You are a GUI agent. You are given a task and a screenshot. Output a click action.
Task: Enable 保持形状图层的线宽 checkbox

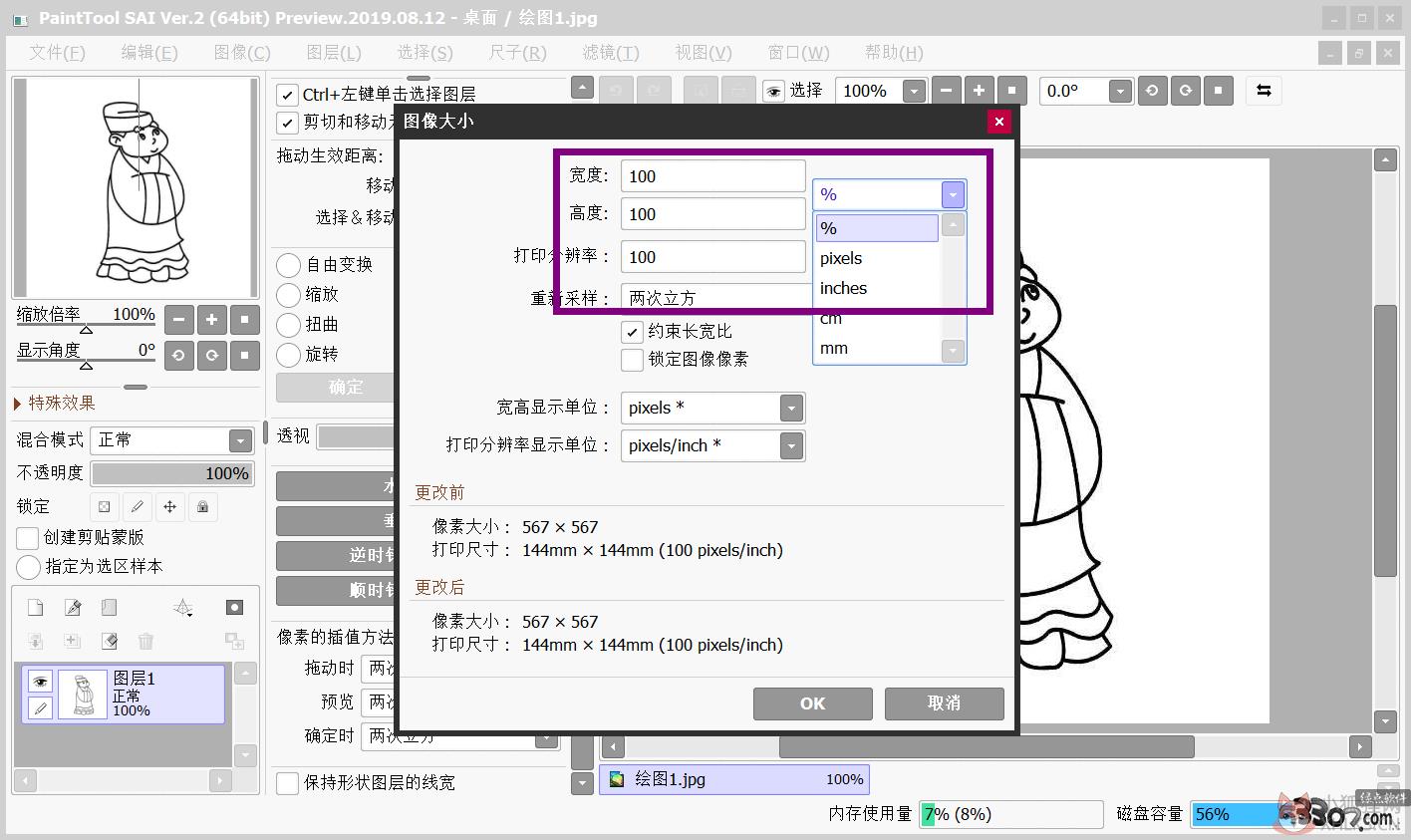[x=287, y=783]
